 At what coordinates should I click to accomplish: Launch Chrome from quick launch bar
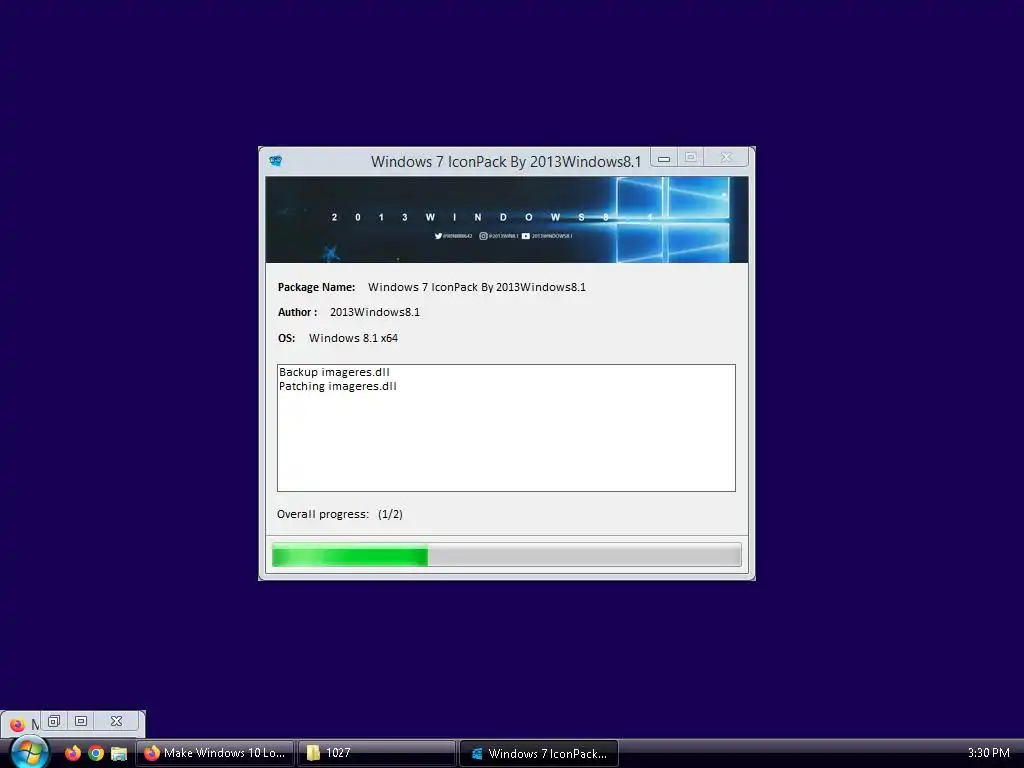click(x=96, y=753)
